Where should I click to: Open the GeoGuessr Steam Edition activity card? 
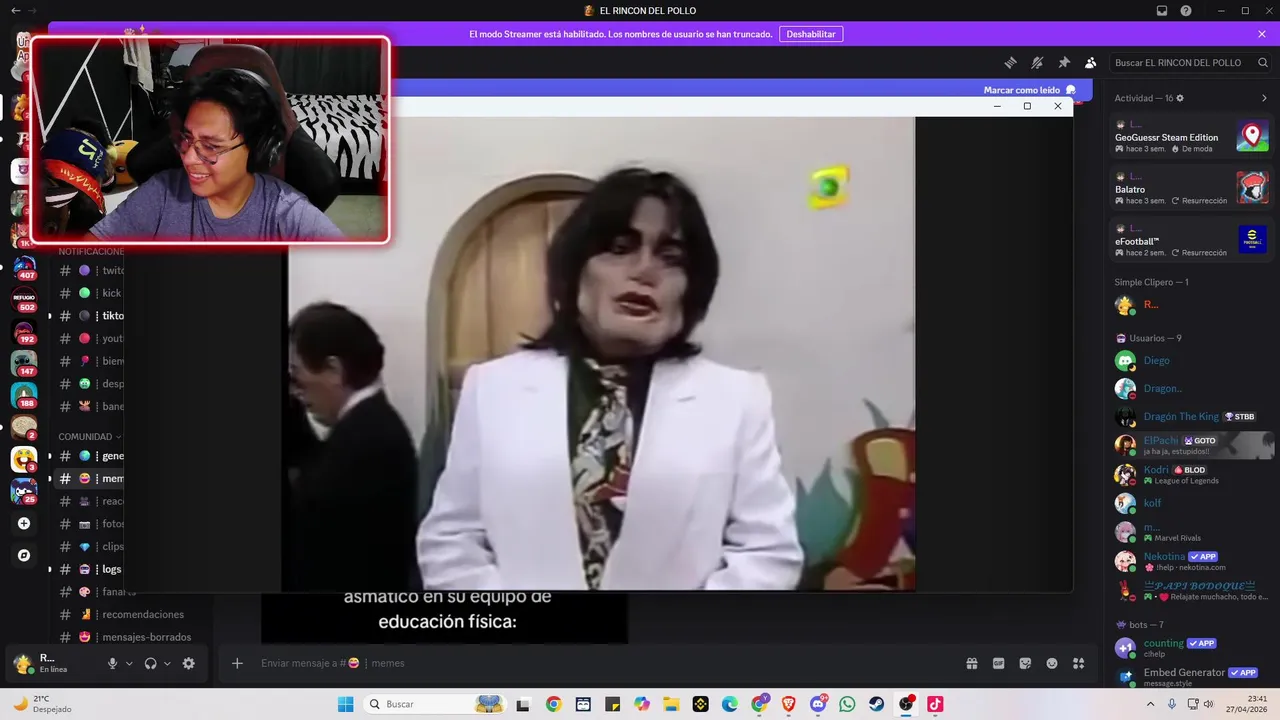pos(1191,136)
